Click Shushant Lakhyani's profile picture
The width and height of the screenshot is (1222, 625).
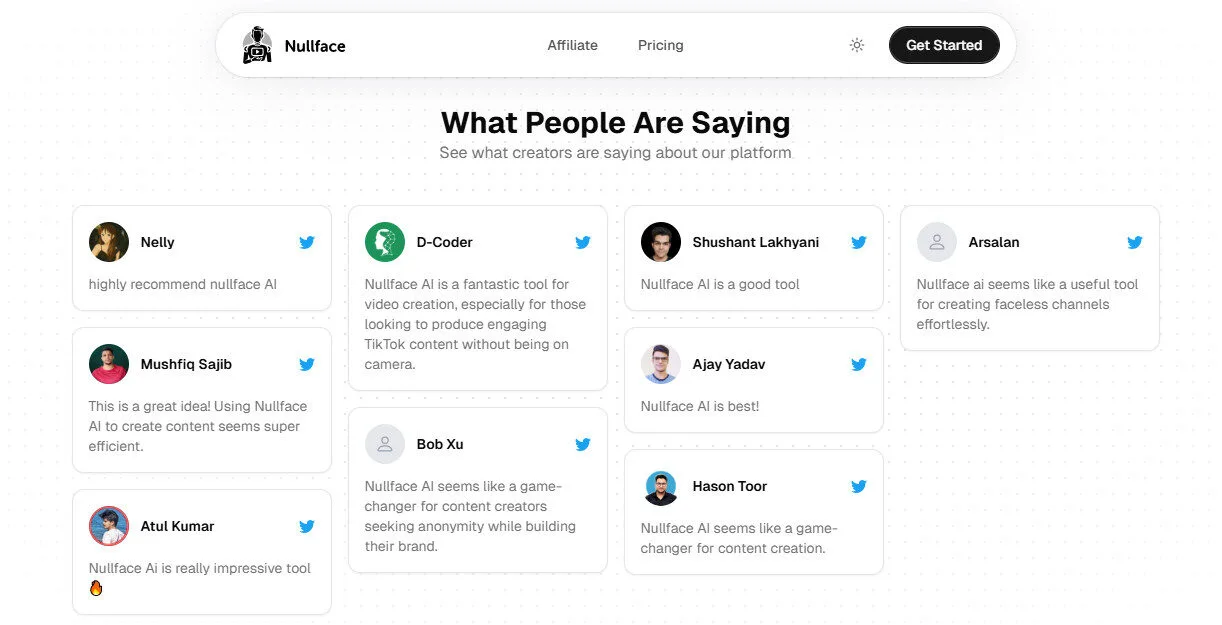(x=660, y=242)
